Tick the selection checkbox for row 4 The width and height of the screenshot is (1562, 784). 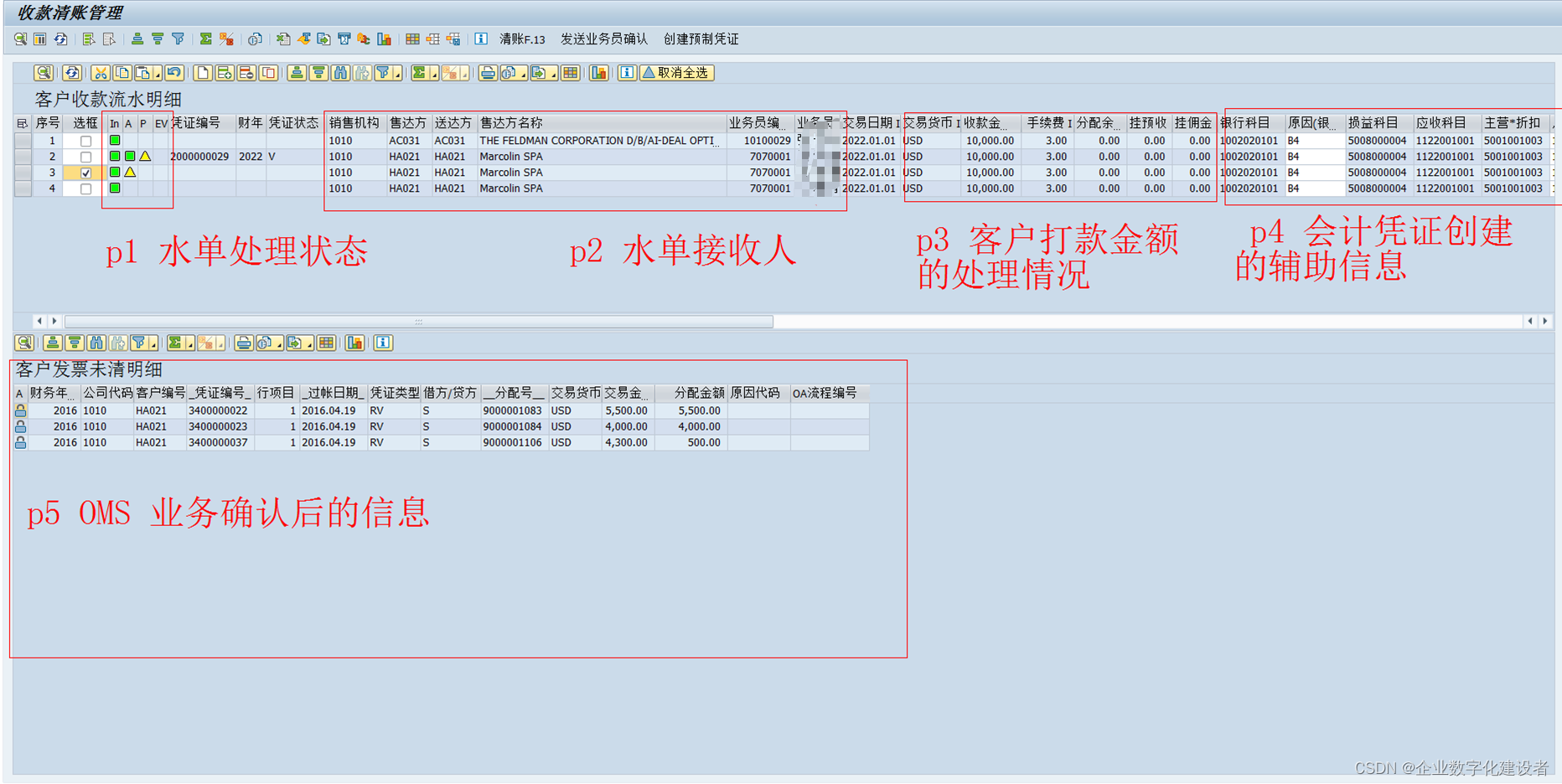85,188
